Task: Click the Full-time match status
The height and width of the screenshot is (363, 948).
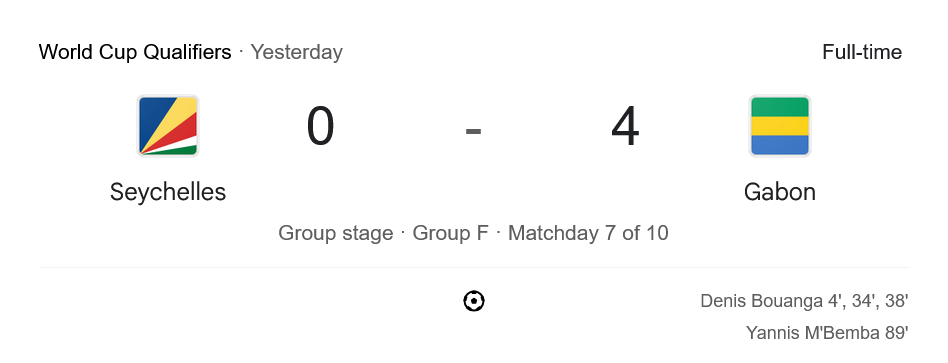Action: pos(862,52)
